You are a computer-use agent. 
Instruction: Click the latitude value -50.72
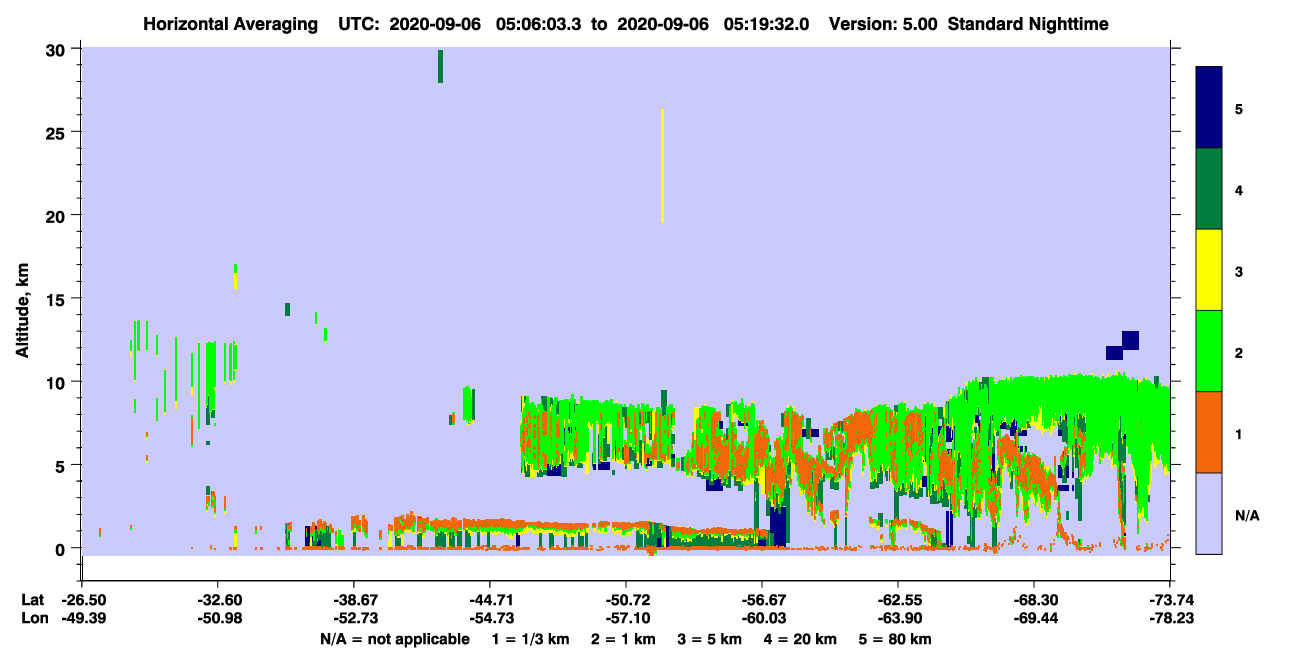coord(626,600)
